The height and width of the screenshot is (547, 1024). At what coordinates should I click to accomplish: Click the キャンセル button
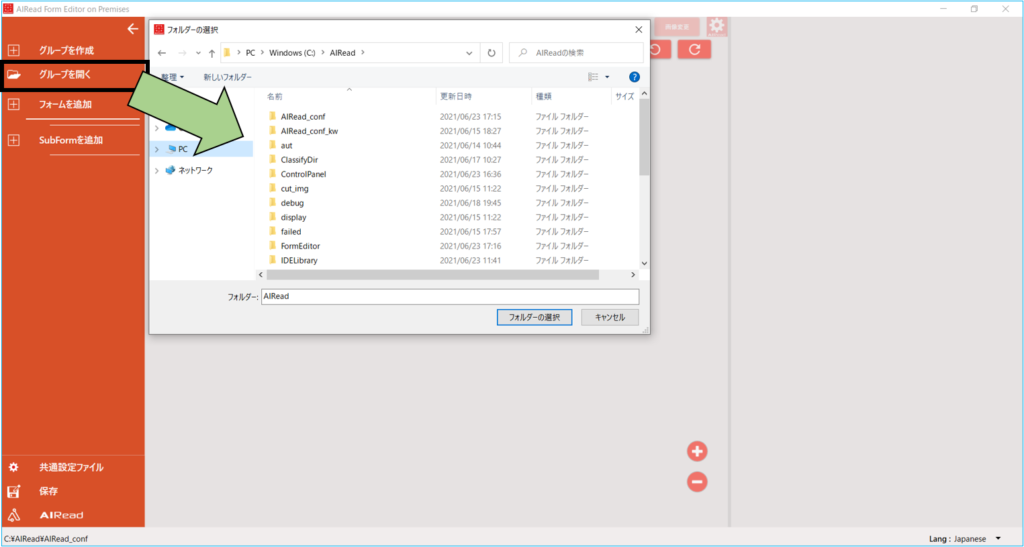pos(610,317)
